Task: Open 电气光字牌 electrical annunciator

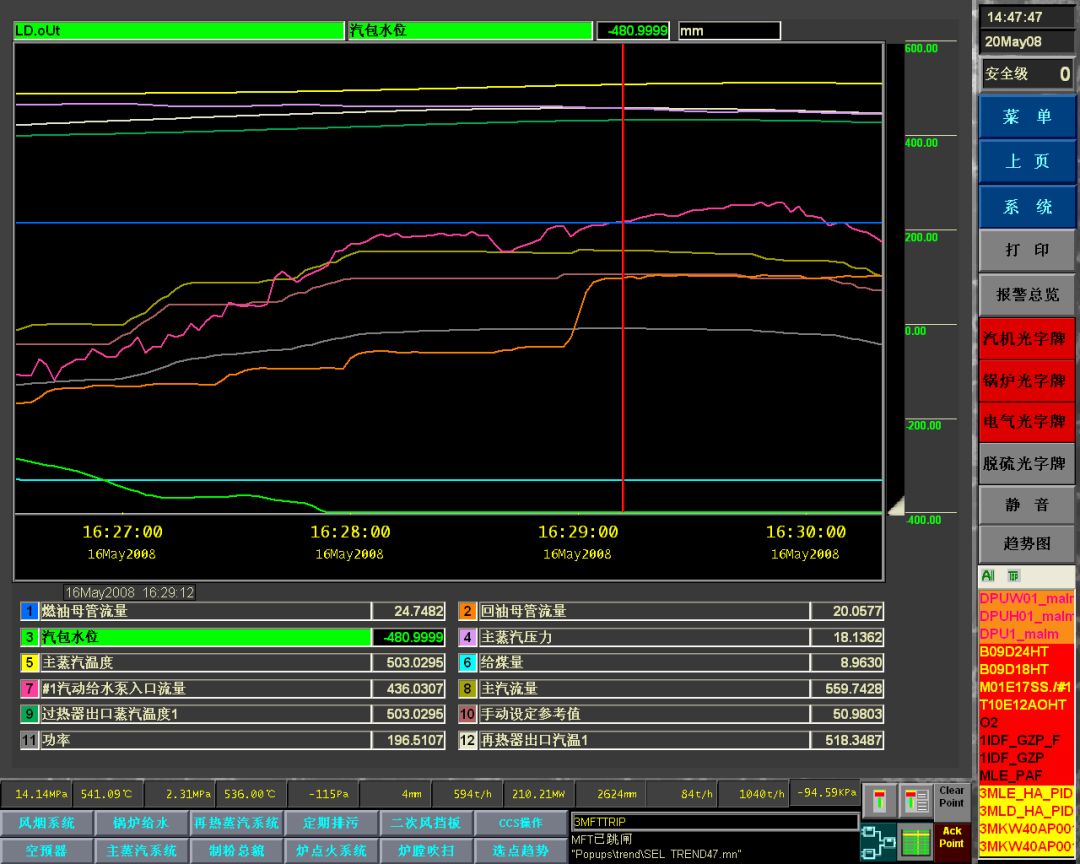Action: pyautogui.click(x=1026, y=422)
